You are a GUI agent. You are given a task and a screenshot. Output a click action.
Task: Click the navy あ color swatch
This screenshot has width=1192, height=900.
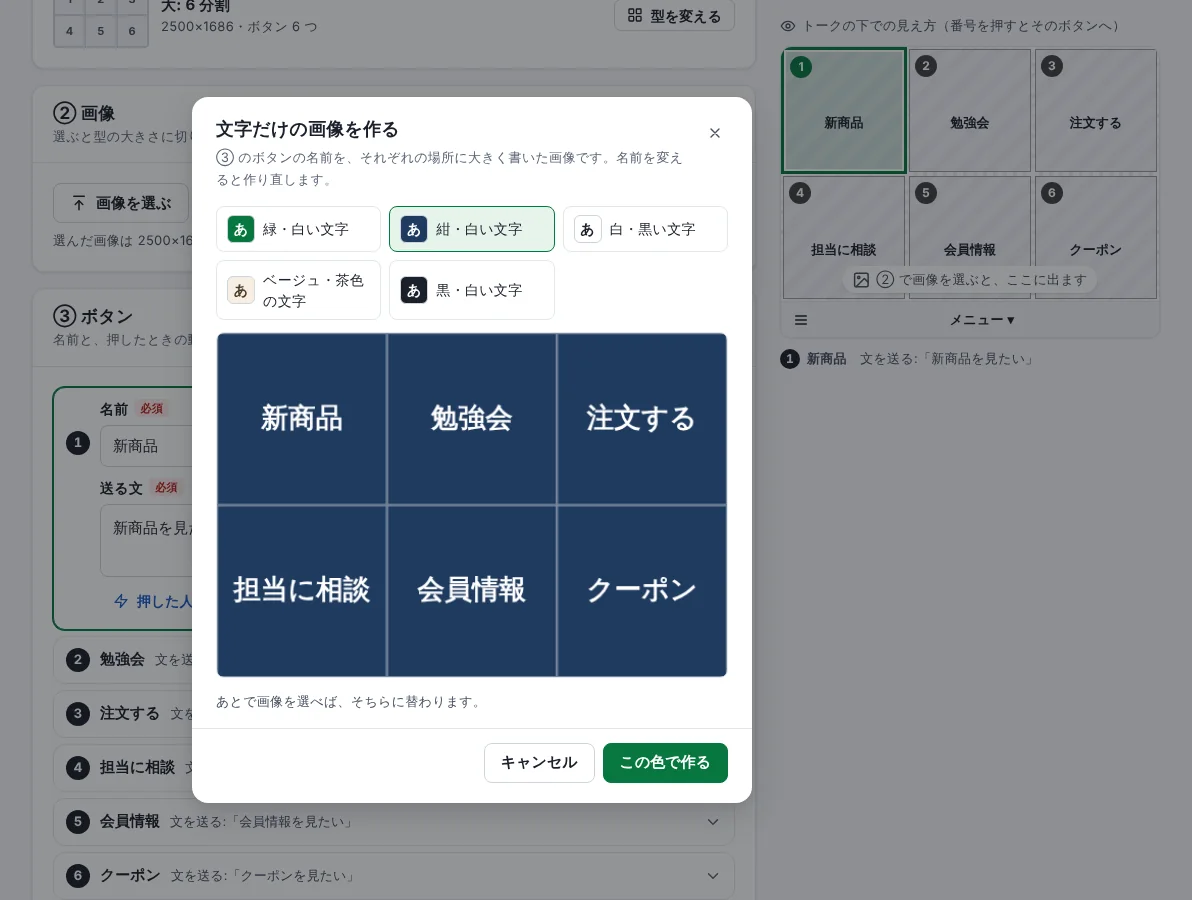[414, 229]
